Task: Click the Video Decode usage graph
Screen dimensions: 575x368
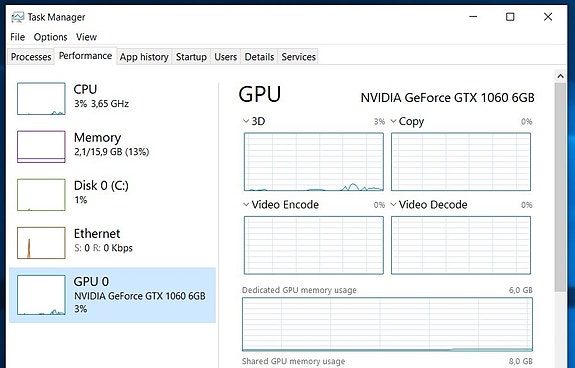Action: pos(461,245)
